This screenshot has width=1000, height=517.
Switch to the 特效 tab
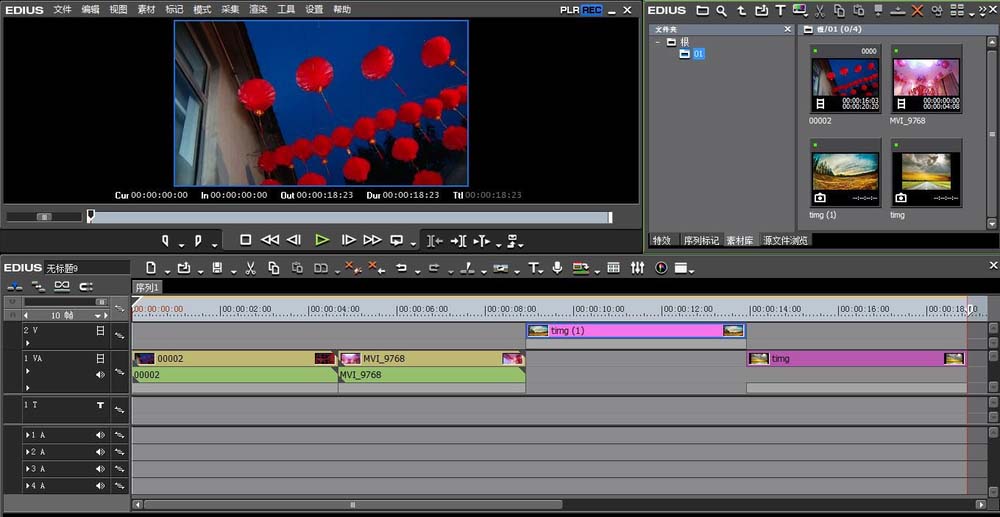coord(661,240)
